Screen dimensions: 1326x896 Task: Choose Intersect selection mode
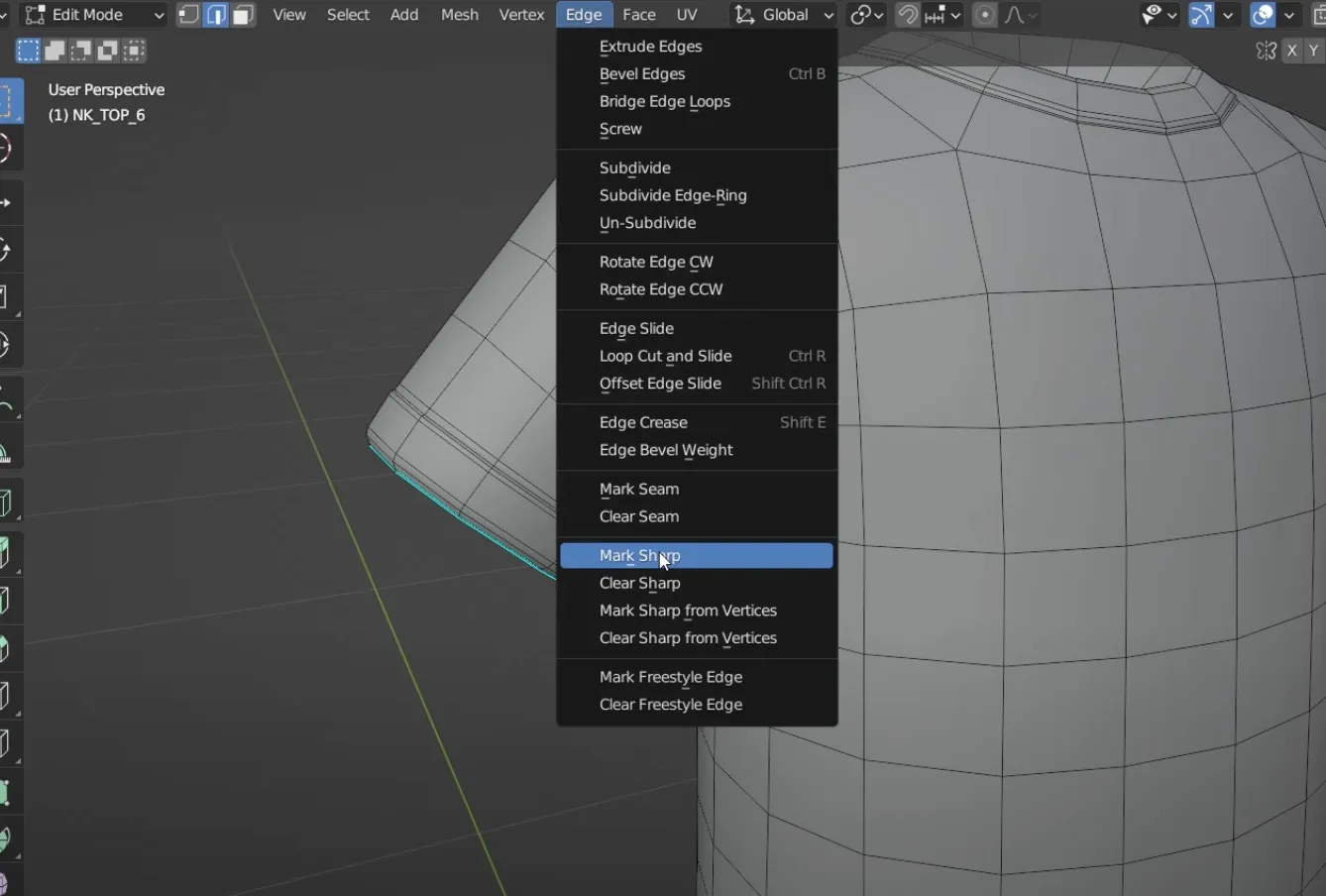pyautogui.click(x=135, y=51)
